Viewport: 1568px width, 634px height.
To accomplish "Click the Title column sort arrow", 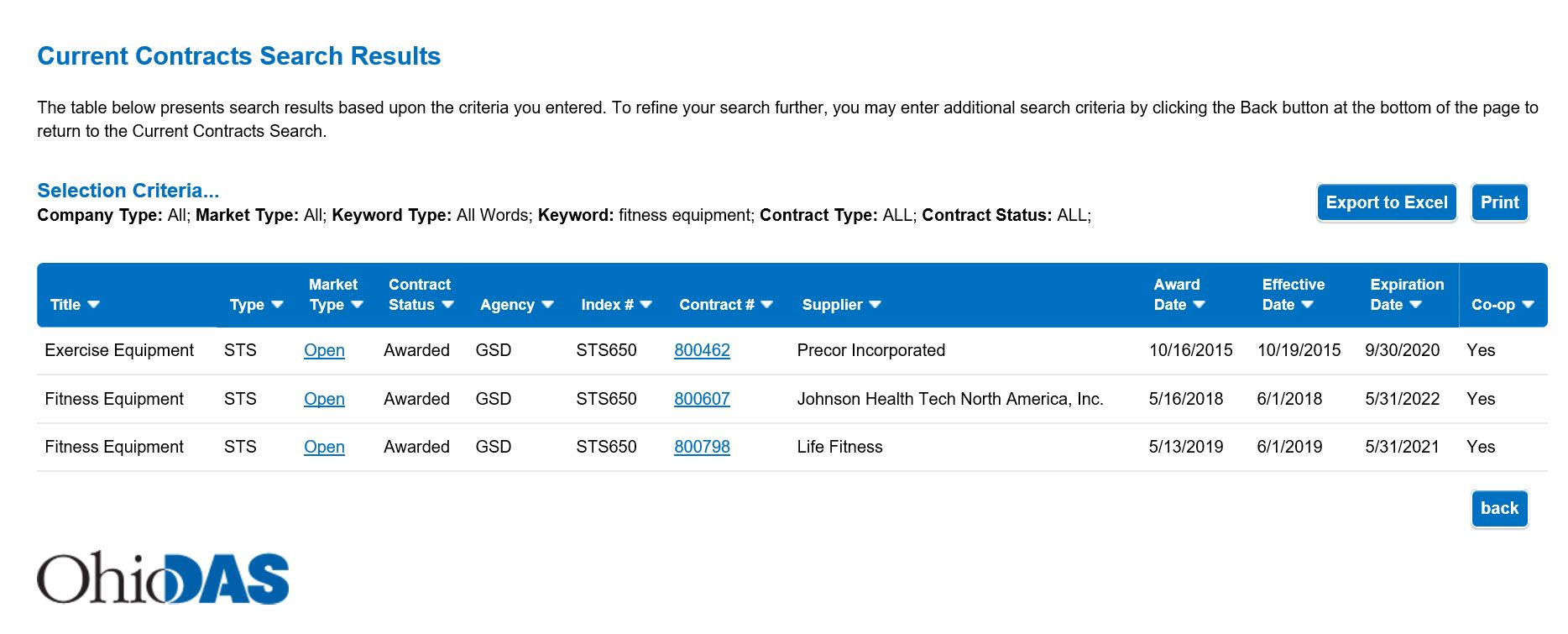I will [93, 305].
